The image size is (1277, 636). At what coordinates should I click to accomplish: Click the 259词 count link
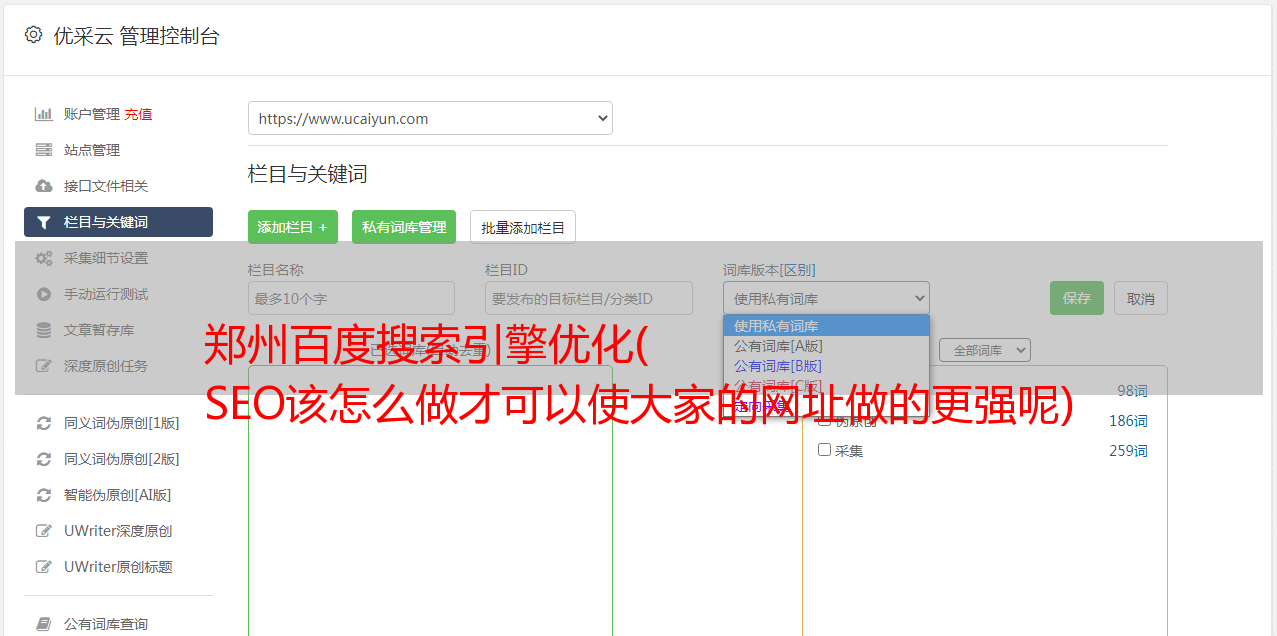[x=1128, y=451]
